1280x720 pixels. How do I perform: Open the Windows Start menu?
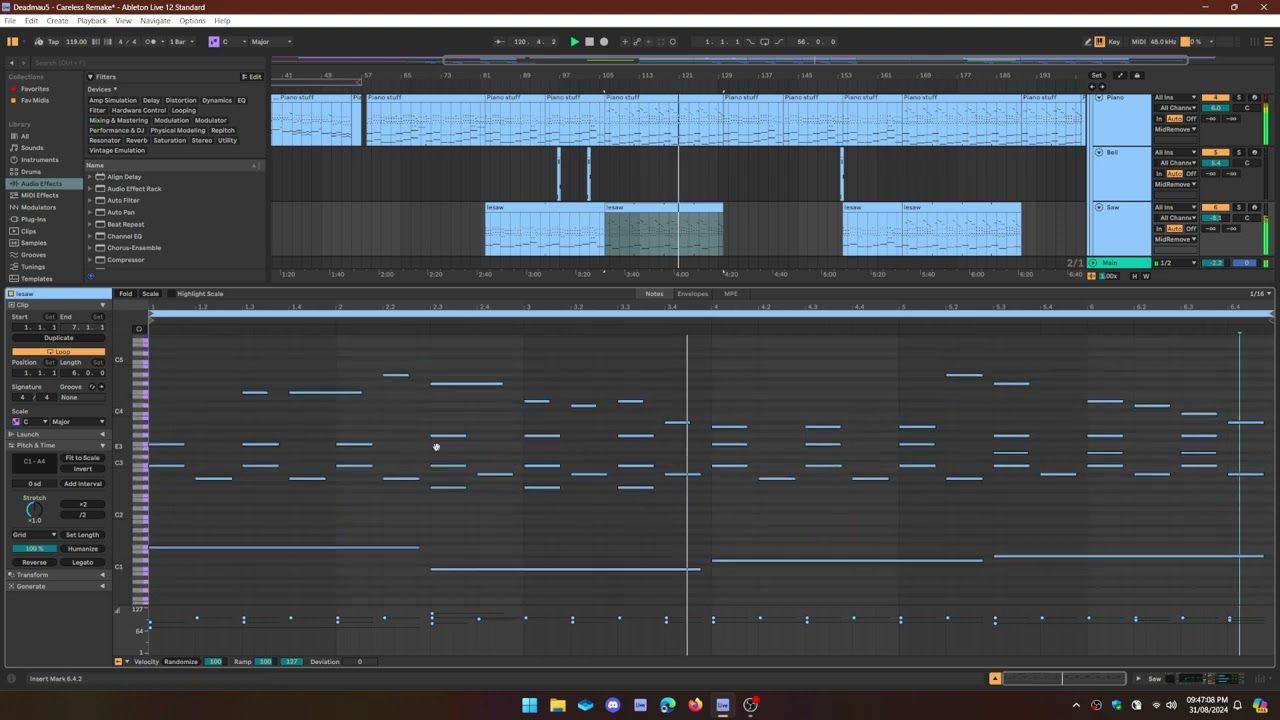pos(529,705)
